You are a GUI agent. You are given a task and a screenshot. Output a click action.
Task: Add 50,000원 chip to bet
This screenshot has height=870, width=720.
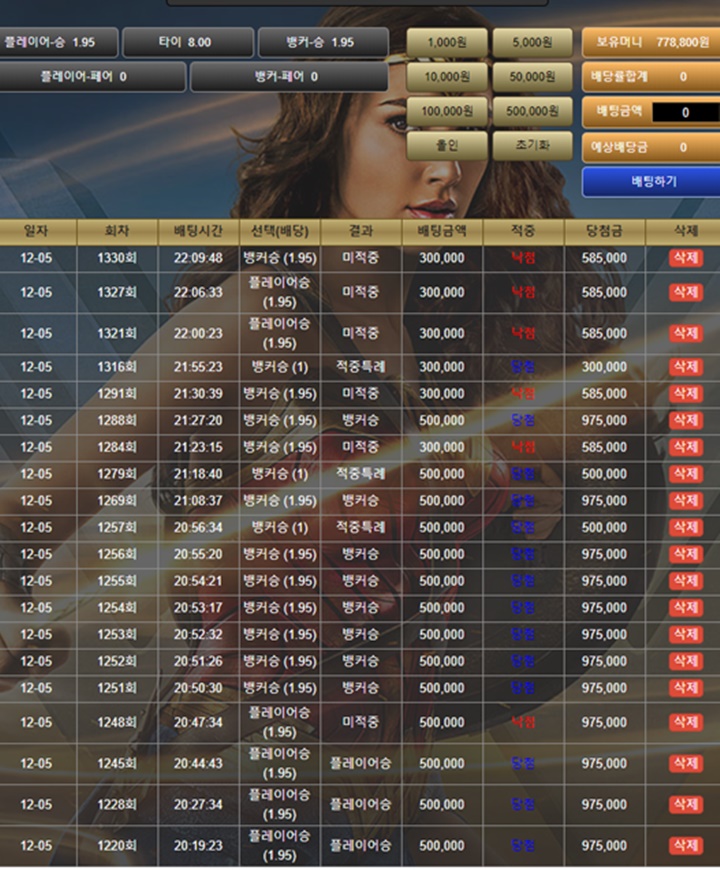click(533, 77)
